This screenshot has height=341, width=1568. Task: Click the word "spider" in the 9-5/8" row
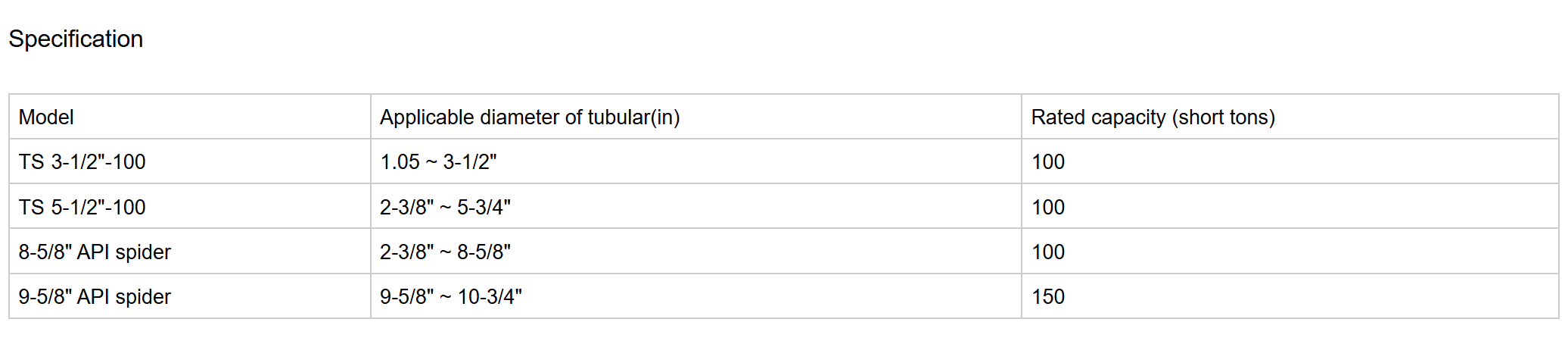(143, 297)
